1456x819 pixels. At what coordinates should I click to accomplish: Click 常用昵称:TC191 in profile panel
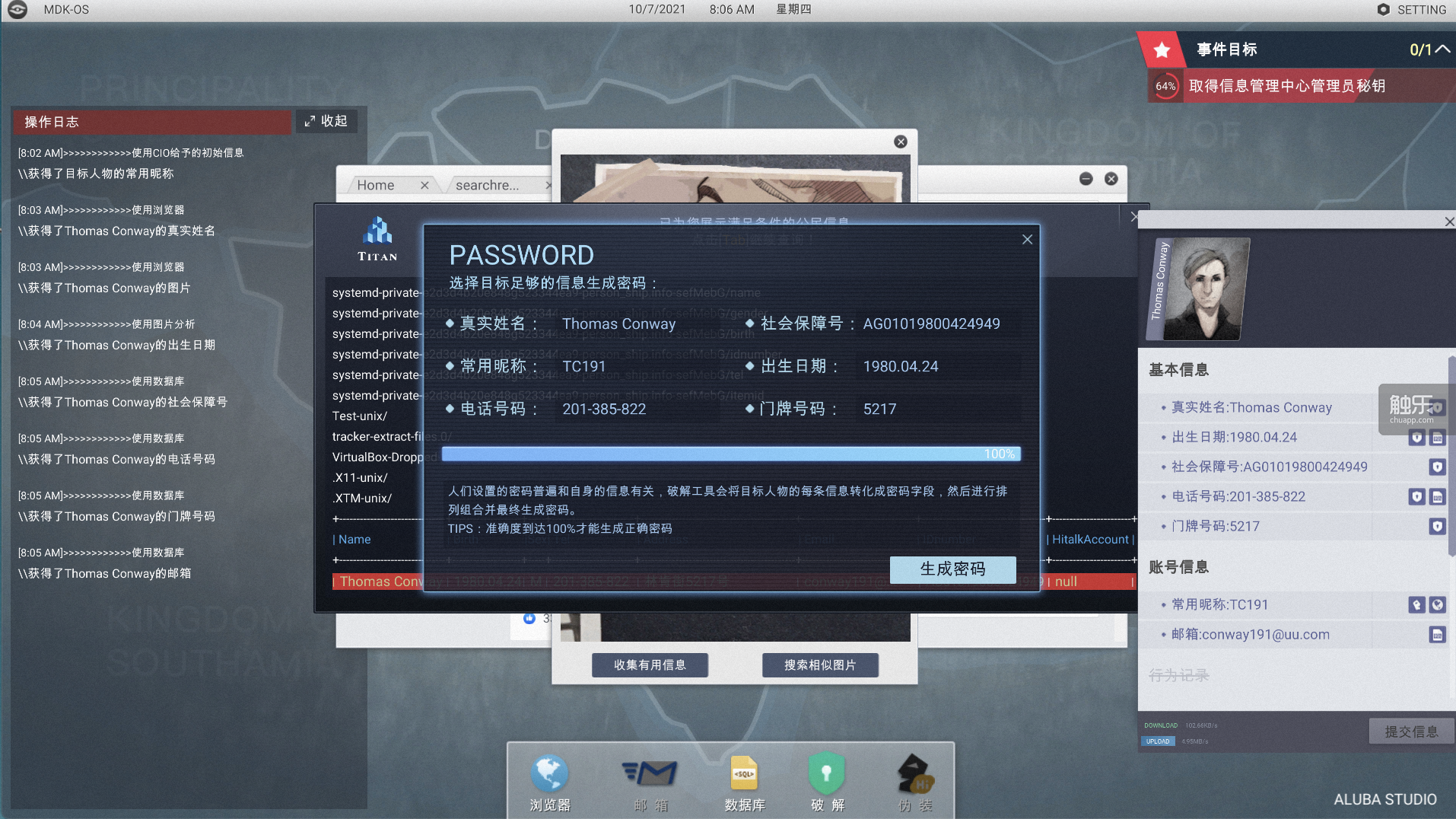[1219, 605]
